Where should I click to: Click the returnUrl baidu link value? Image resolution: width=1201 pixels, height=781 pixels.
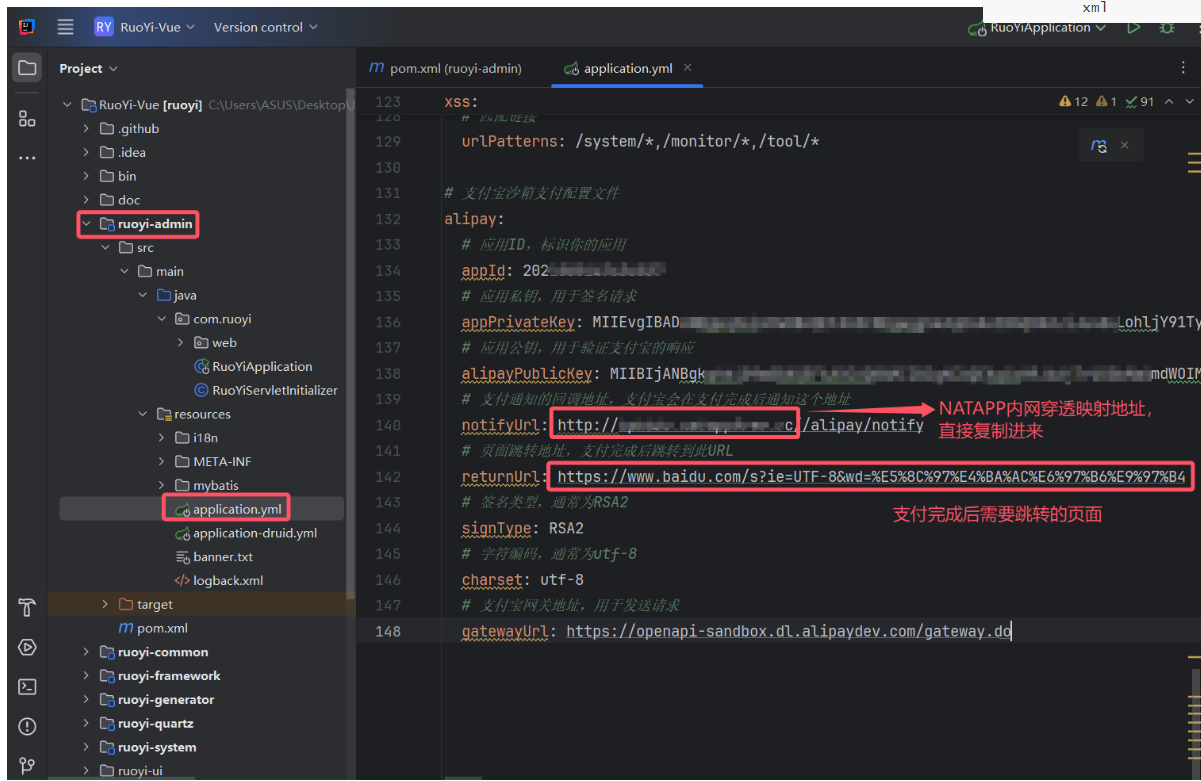(x=872, y=477)
